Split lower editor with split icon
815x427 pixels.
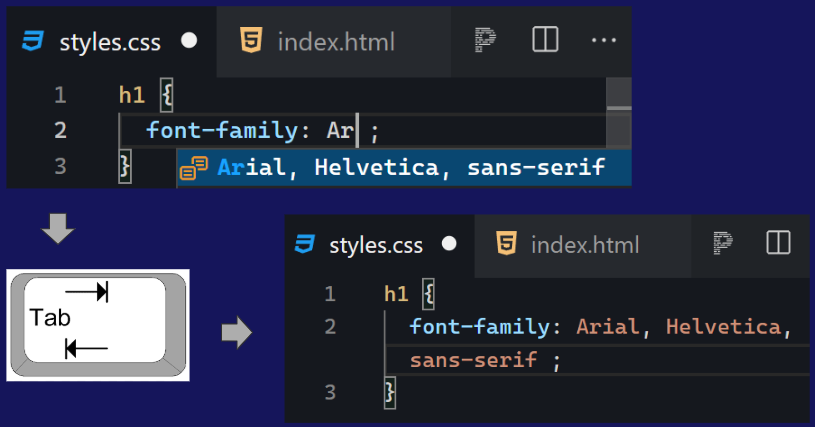point(778,243)
